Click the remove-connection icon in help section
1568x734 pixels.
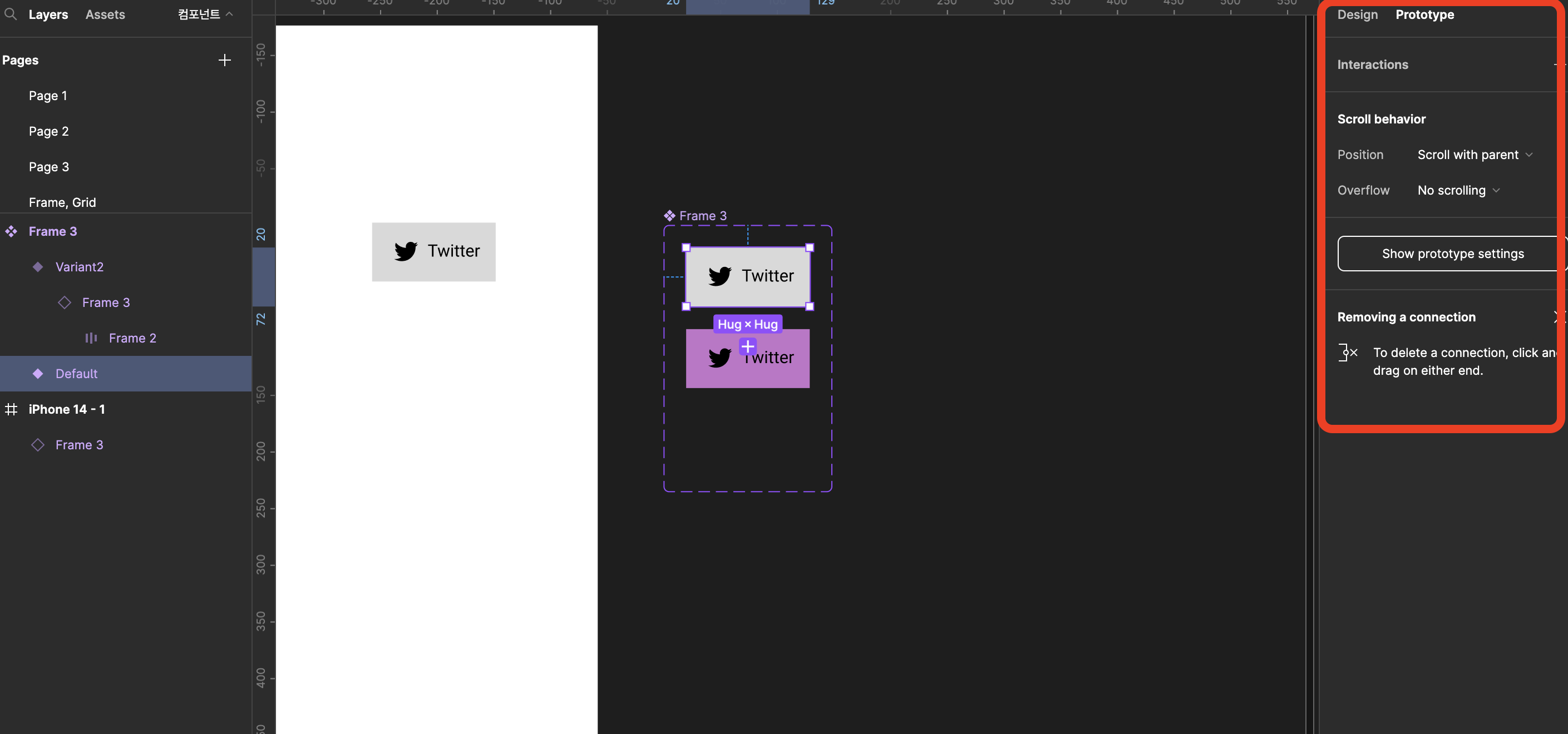pos(1348,352)
